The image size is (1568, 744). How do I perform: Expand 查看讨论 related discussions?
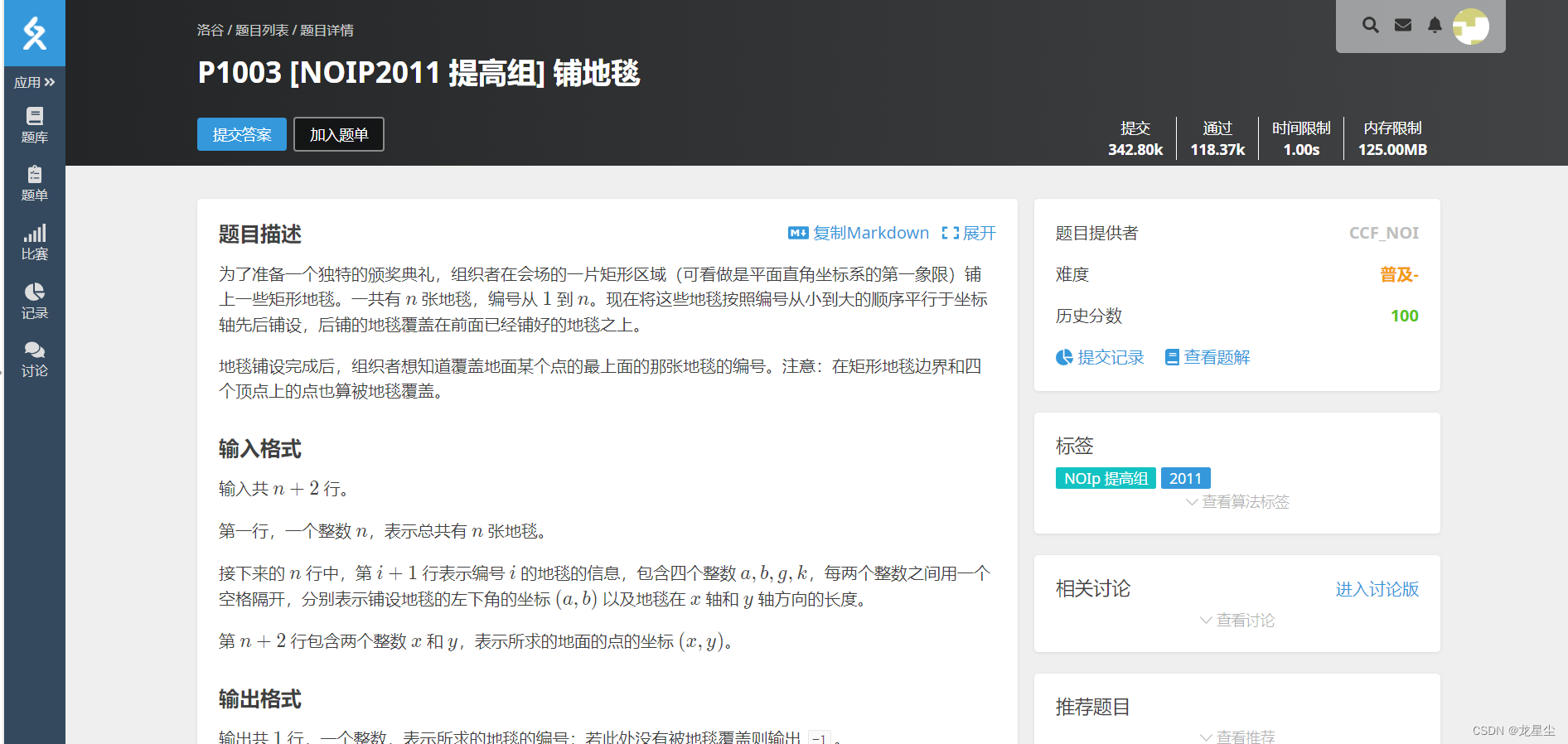tap(1237, 620)
